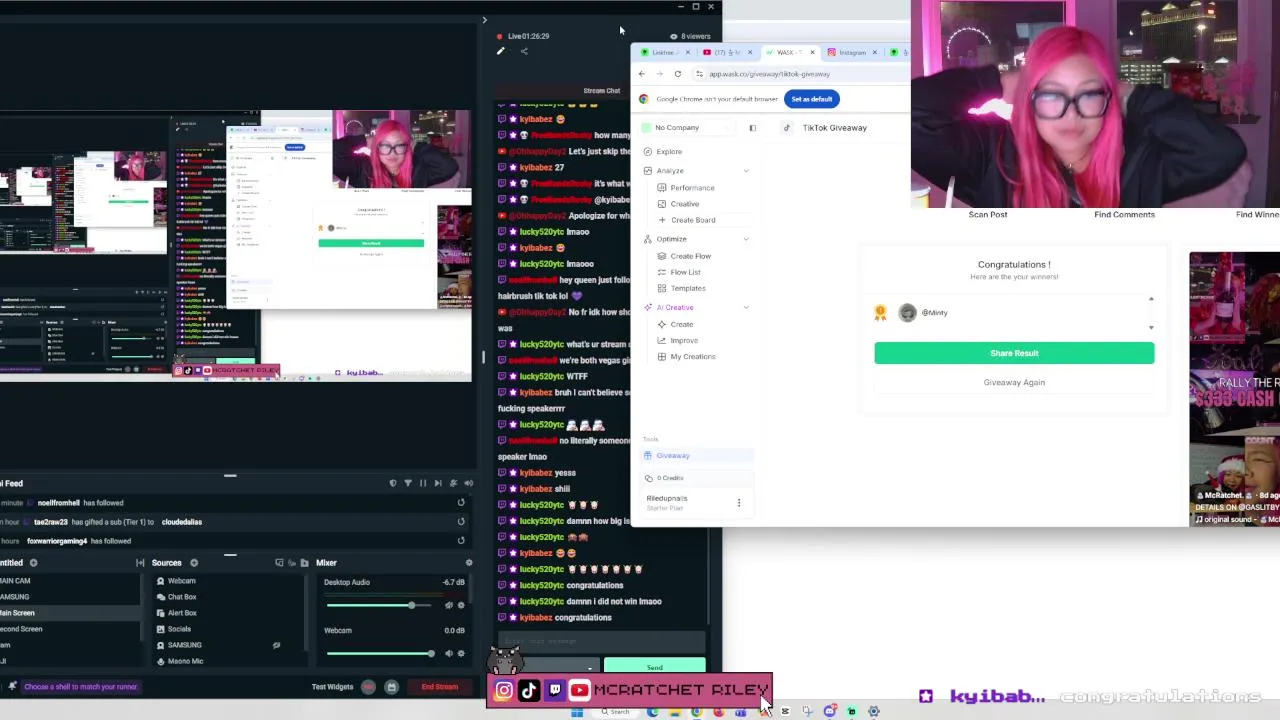1280x720 pixels.
Task: Switch to the YouTube browser tab
Action: click(727, 52)
